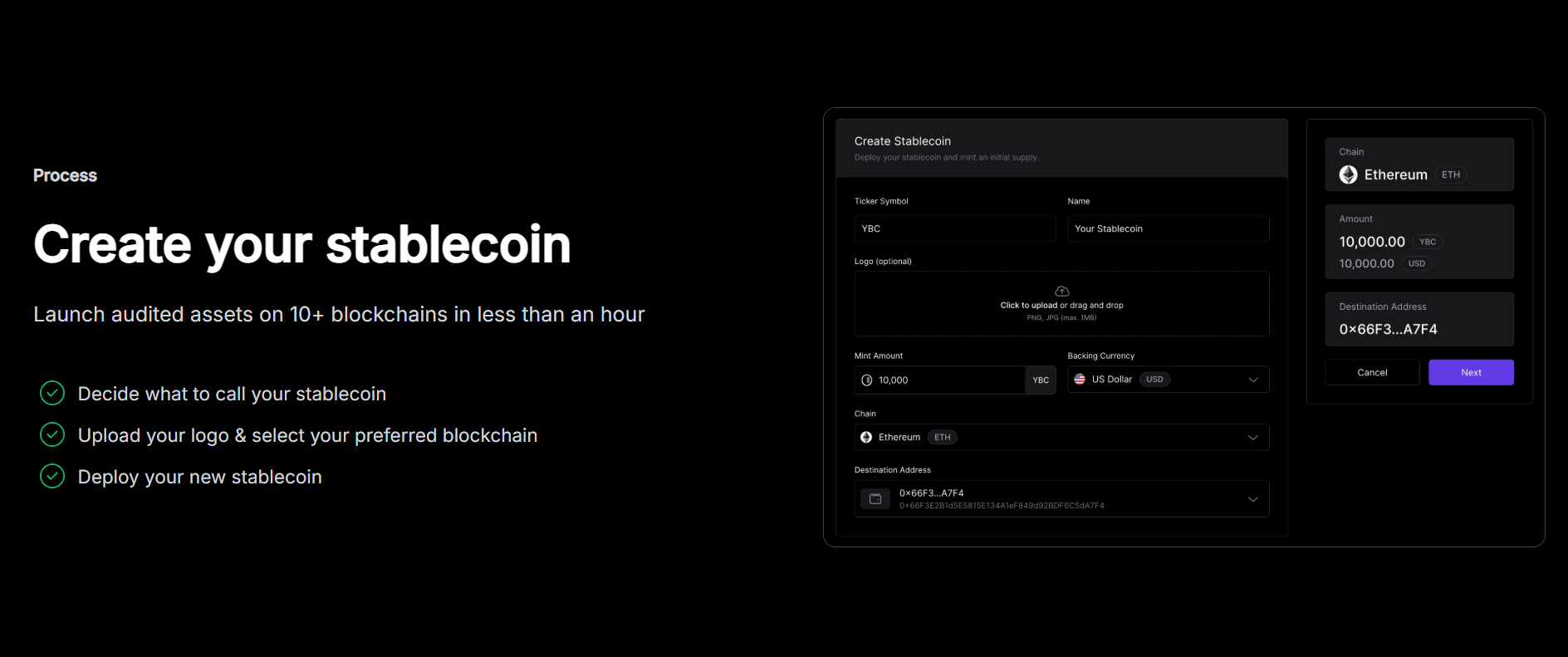Click the ETH badge in the summary Chain card

point(1451,174)
